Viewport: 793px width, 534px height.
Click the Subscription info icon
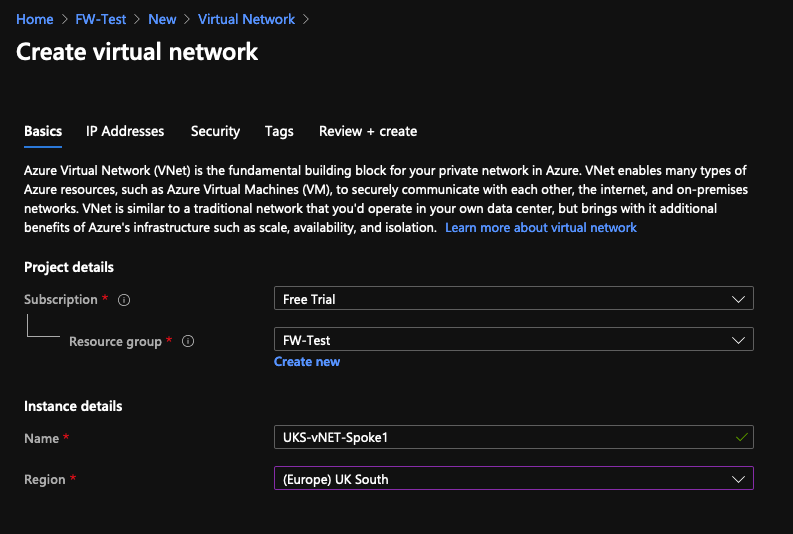(124, 300)
